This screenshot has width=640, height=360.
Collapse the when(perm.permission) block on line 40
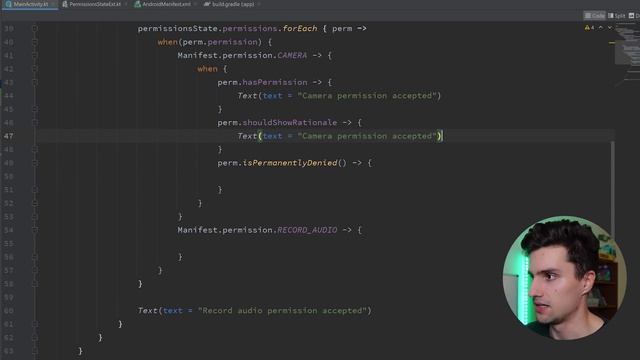[x=35, y=42]
